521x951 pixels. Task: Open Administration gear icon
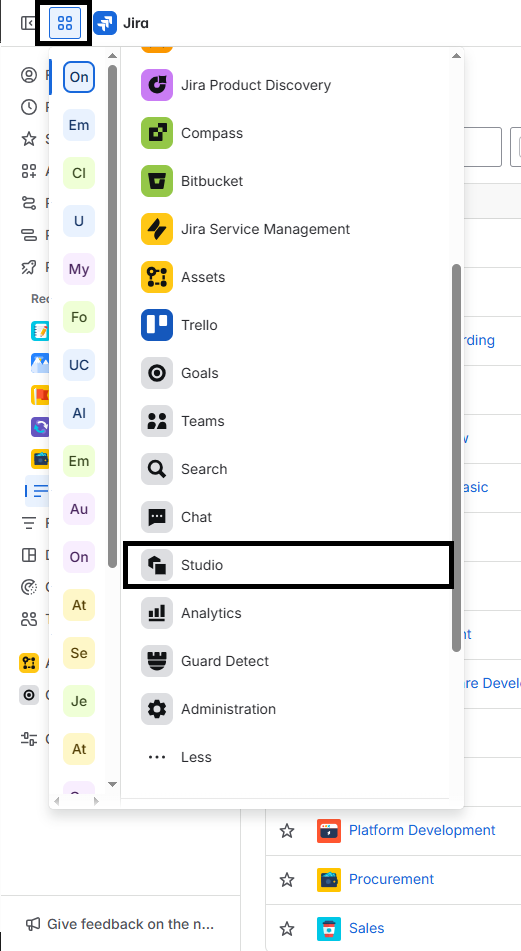157,708
